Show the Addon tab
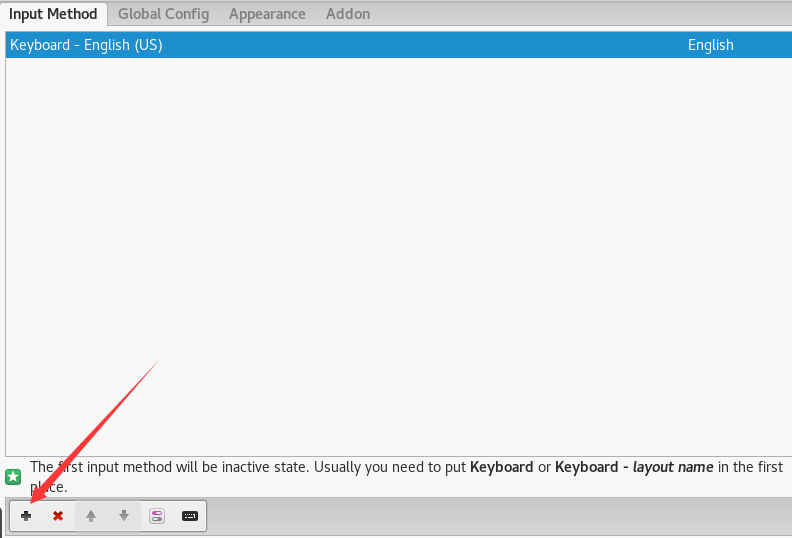 (347, 14)
